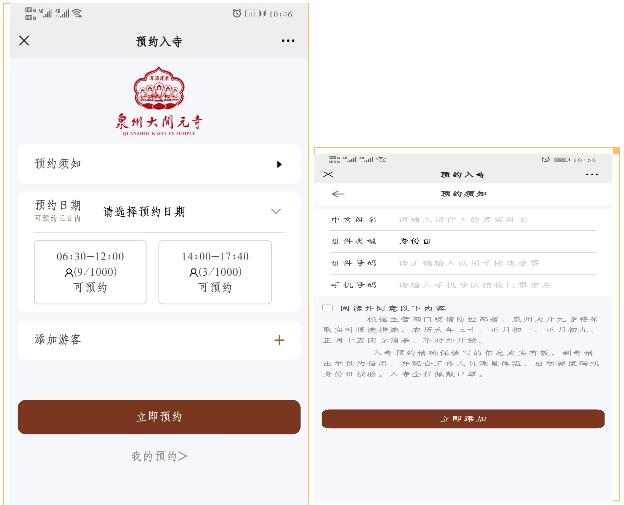Go back using the left arrow icon

pyautogui.click(x=337, y=194)
